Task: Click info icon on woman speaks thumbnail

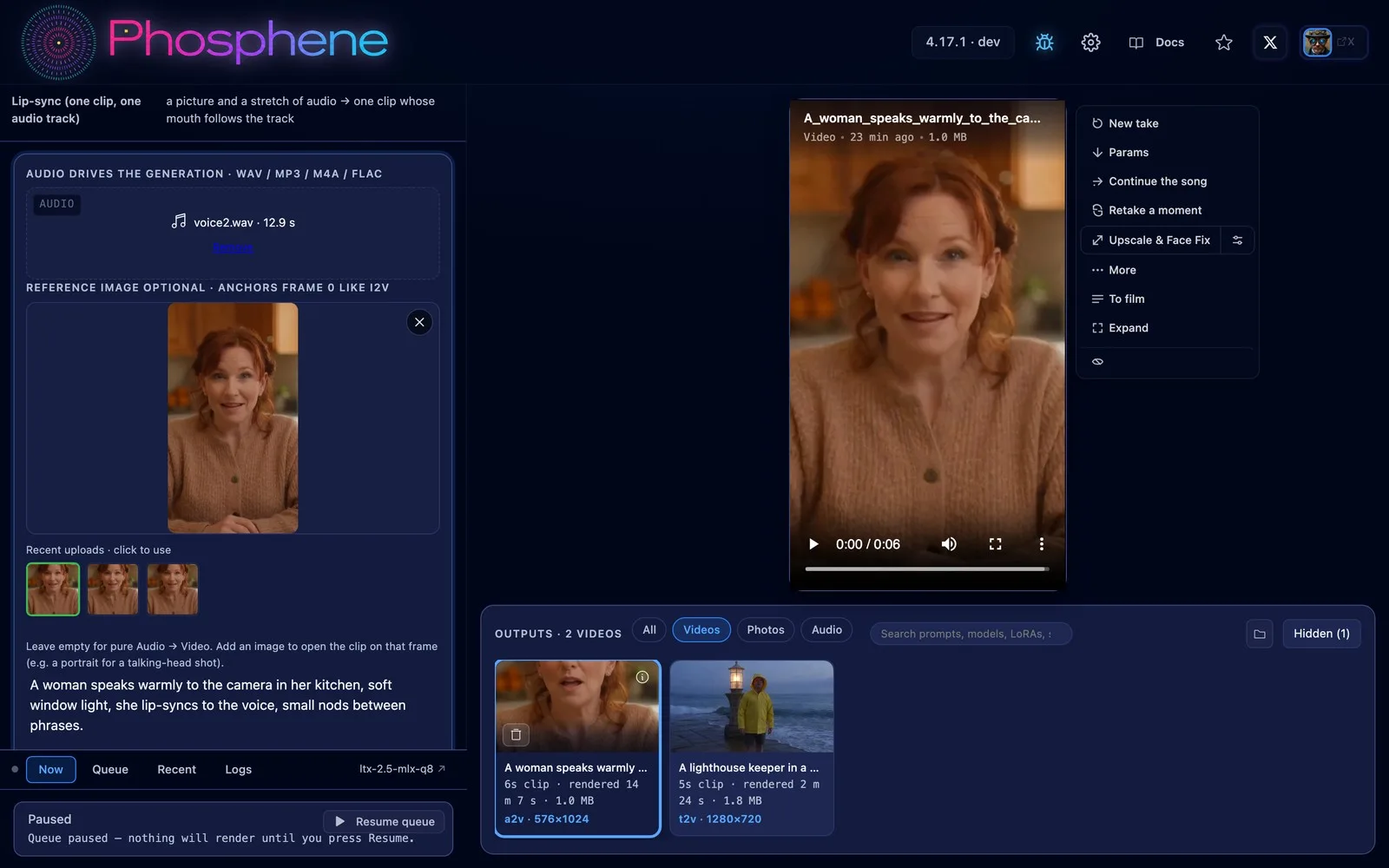Action: point(642,677)
